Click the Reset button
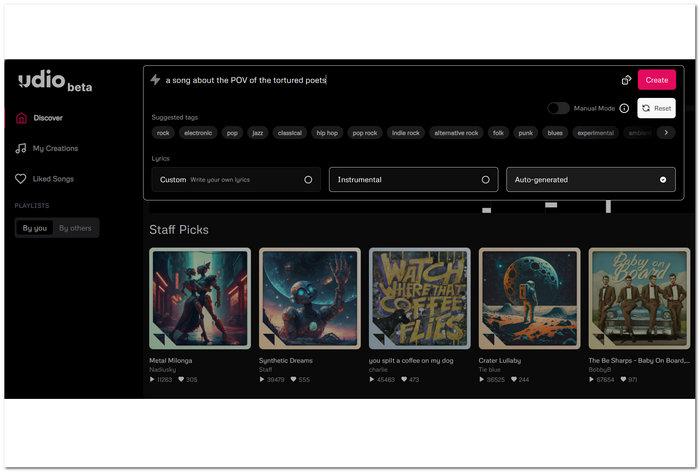The height and width of the screenshot is (472, 700). (656, 108)
